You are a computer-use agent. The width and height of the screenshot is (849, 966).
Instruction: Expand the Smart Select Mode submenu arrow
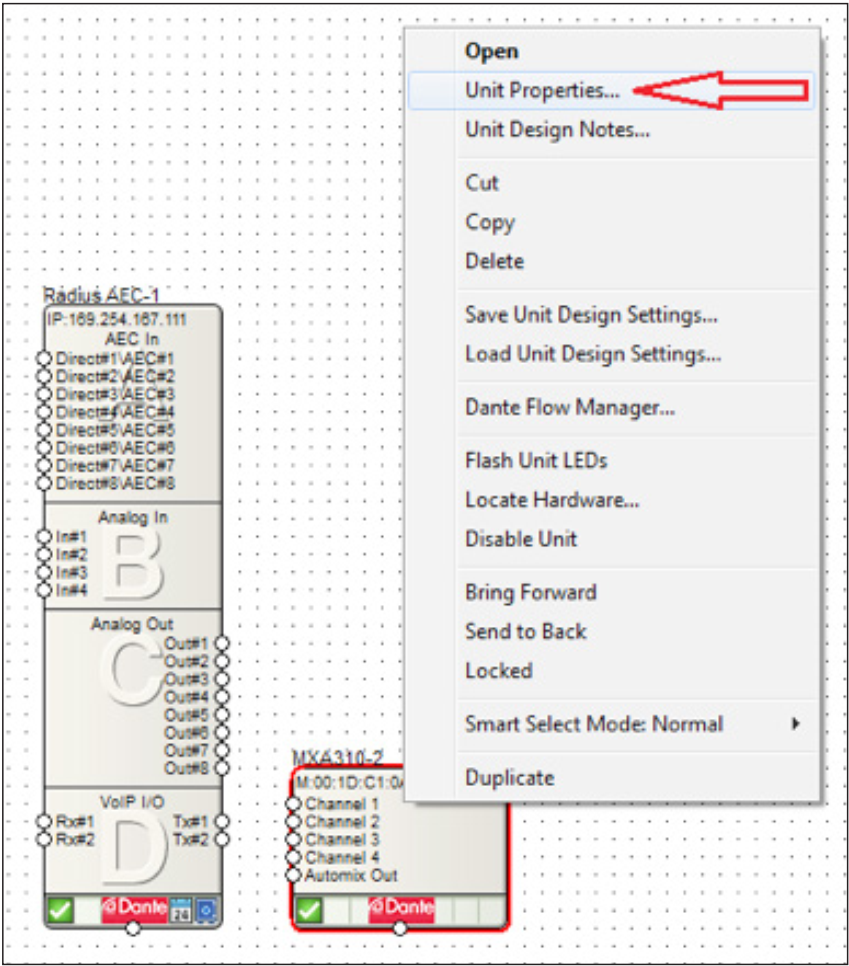tap(796, 723)
